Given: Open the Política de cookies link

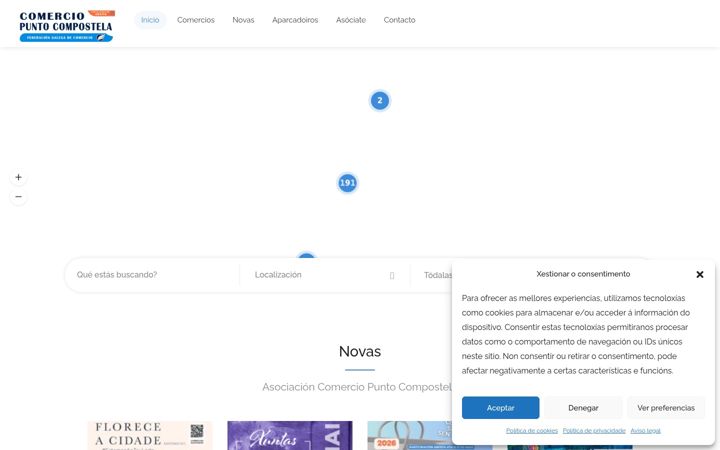Looking at the screenshot, I should pyautogui.click(x=532, y=431).
